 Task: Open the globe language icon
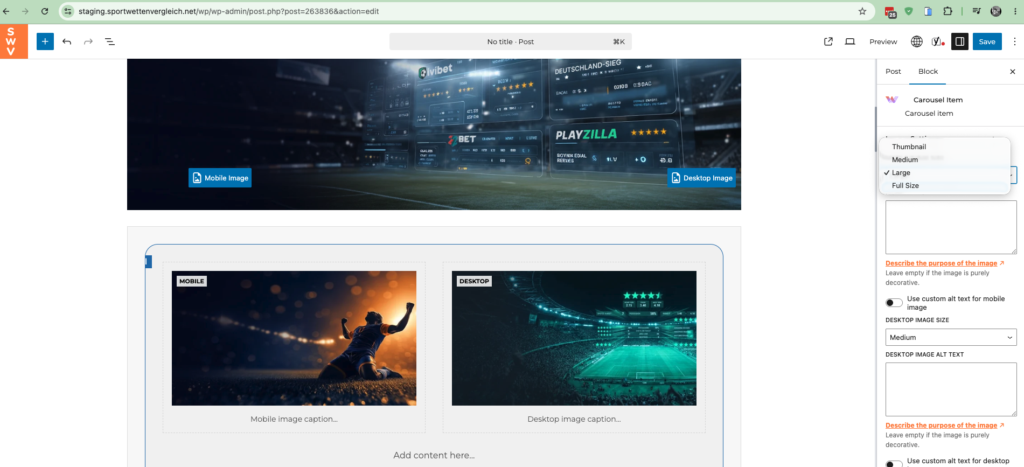(x=917, y=42)
